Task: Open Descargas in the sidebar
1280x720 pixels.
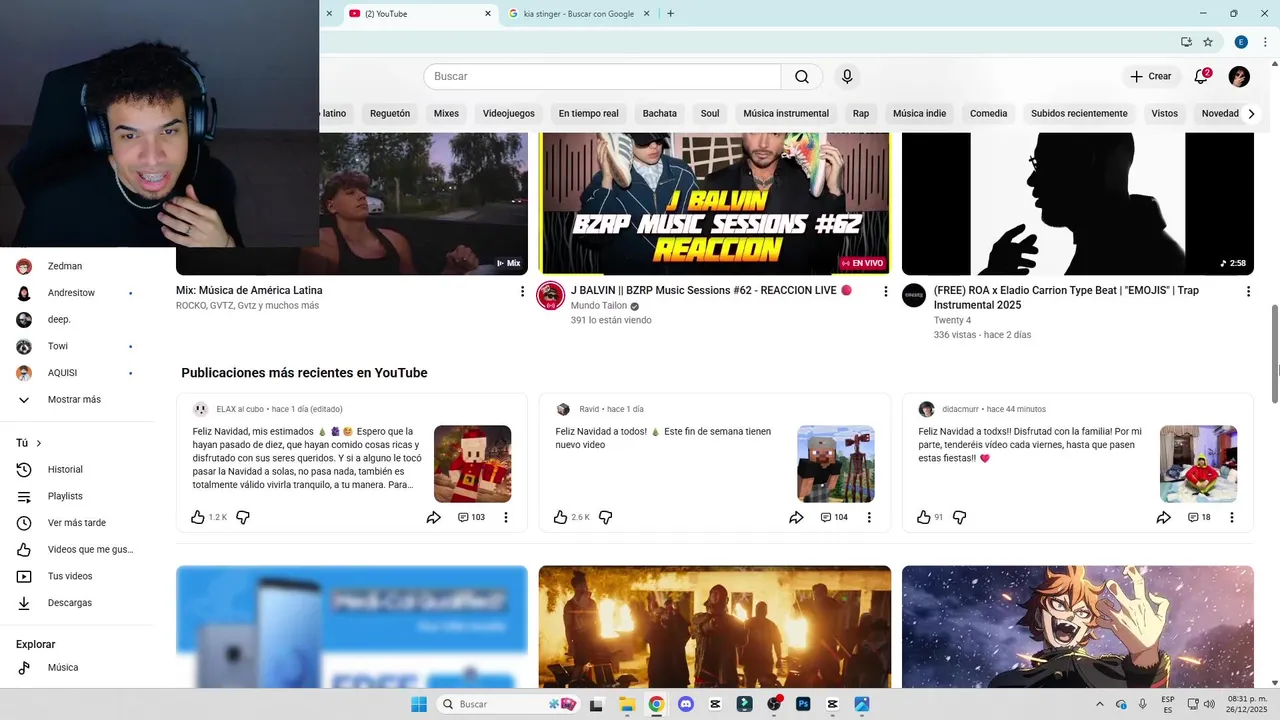Action: point(70,603)
